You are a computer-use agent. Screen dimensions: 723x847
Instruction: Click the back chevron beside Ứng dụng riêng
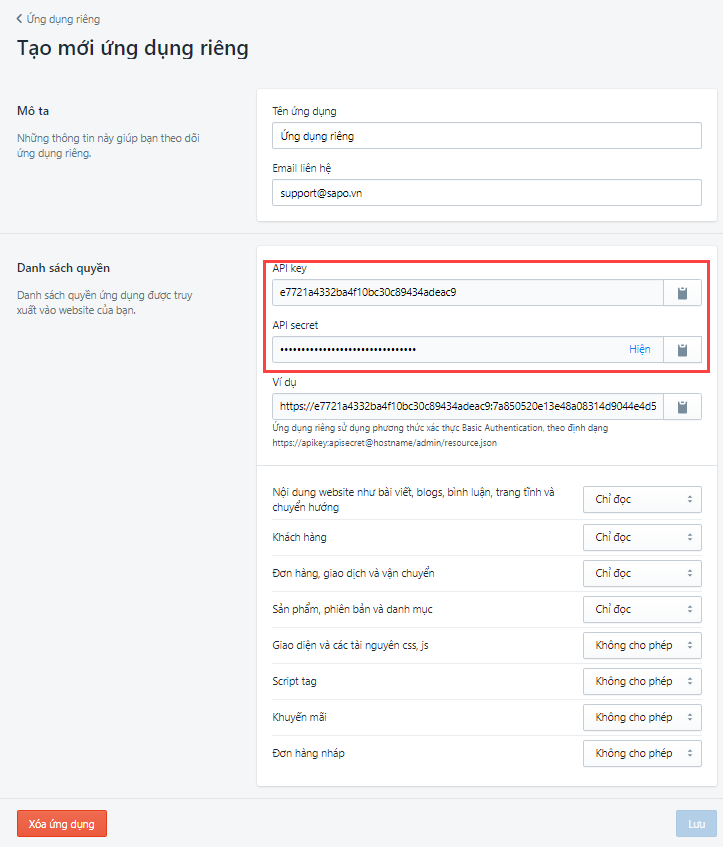[x=19, y=19]
